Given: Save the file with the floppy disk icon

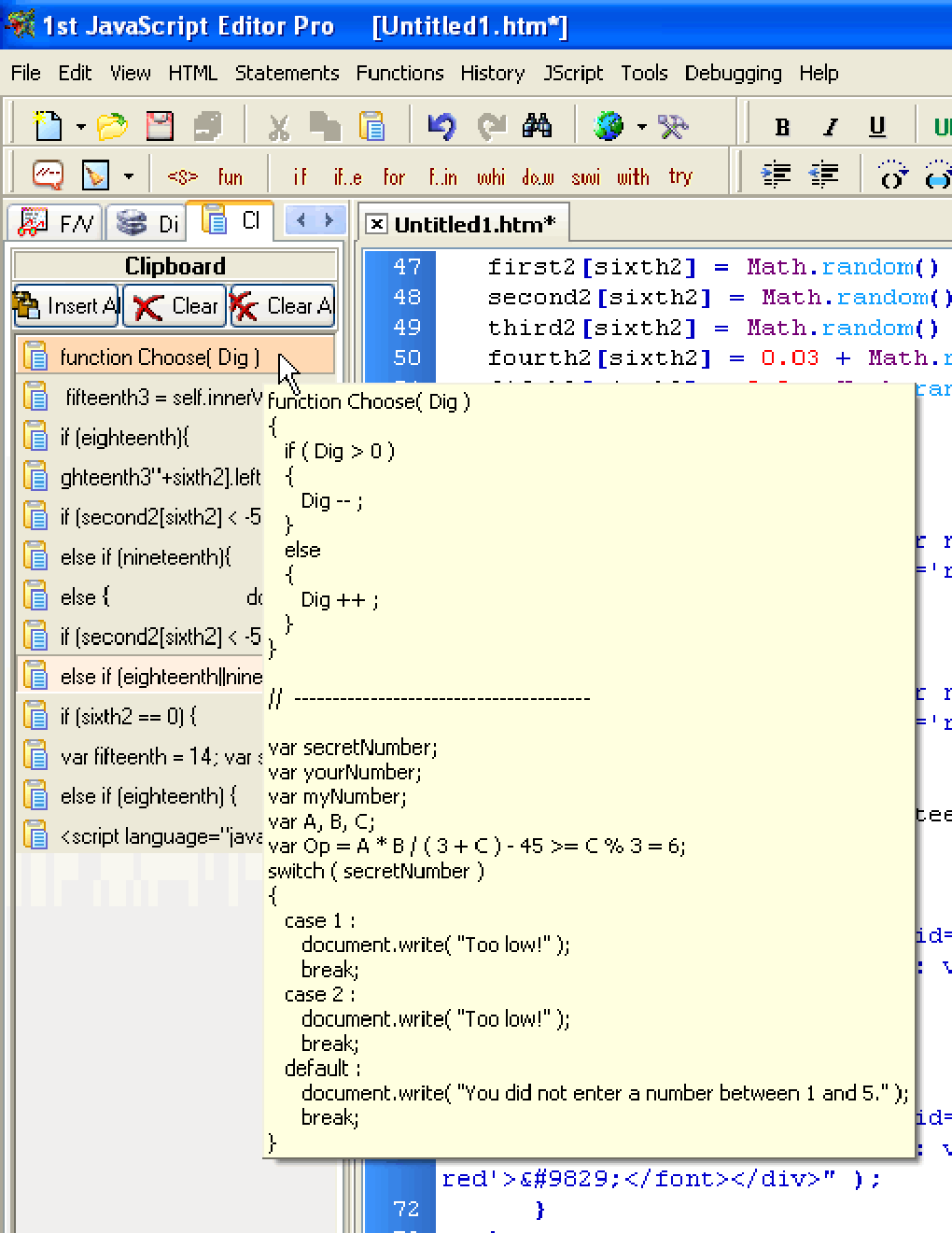Looking at the screenshot, I should pyautogui.click(x=160, y=126).
